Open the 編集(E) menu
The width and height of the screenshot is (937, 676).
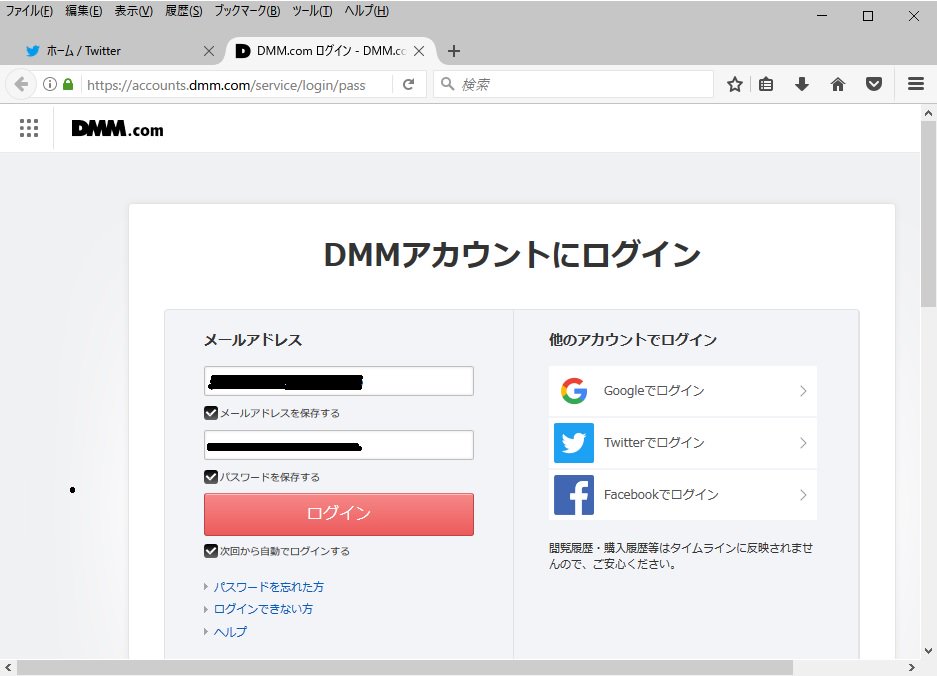pos(84,11)
